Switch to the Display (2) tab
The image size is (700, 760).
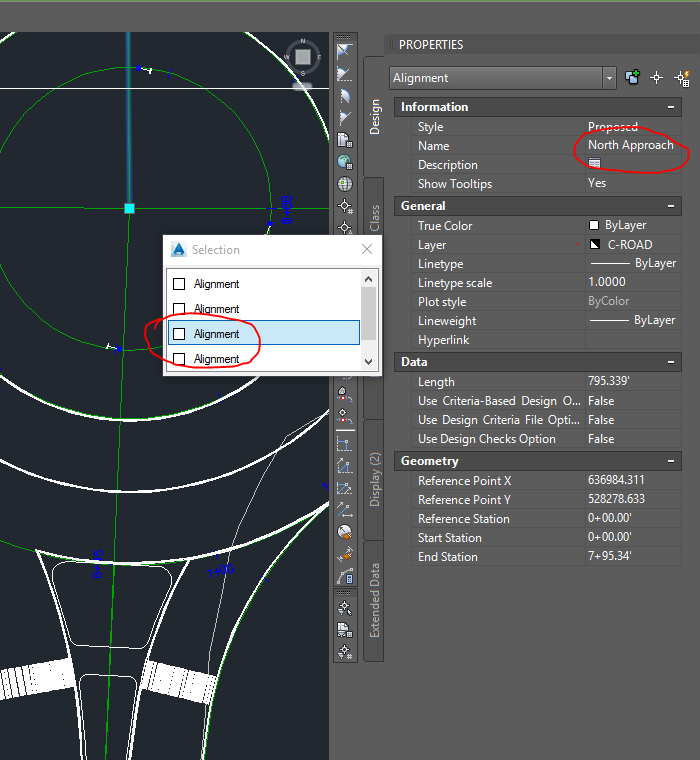(375, 479)
